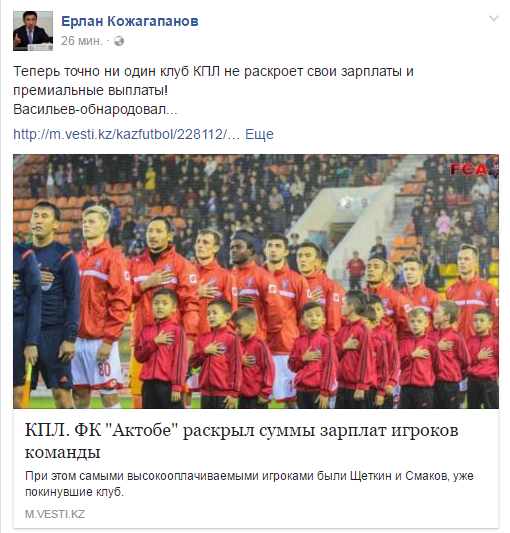Viewport: 510px width, 533px height.
Task: Click the M.VESTI.KZ source domain label
Action: pos(55,514)
